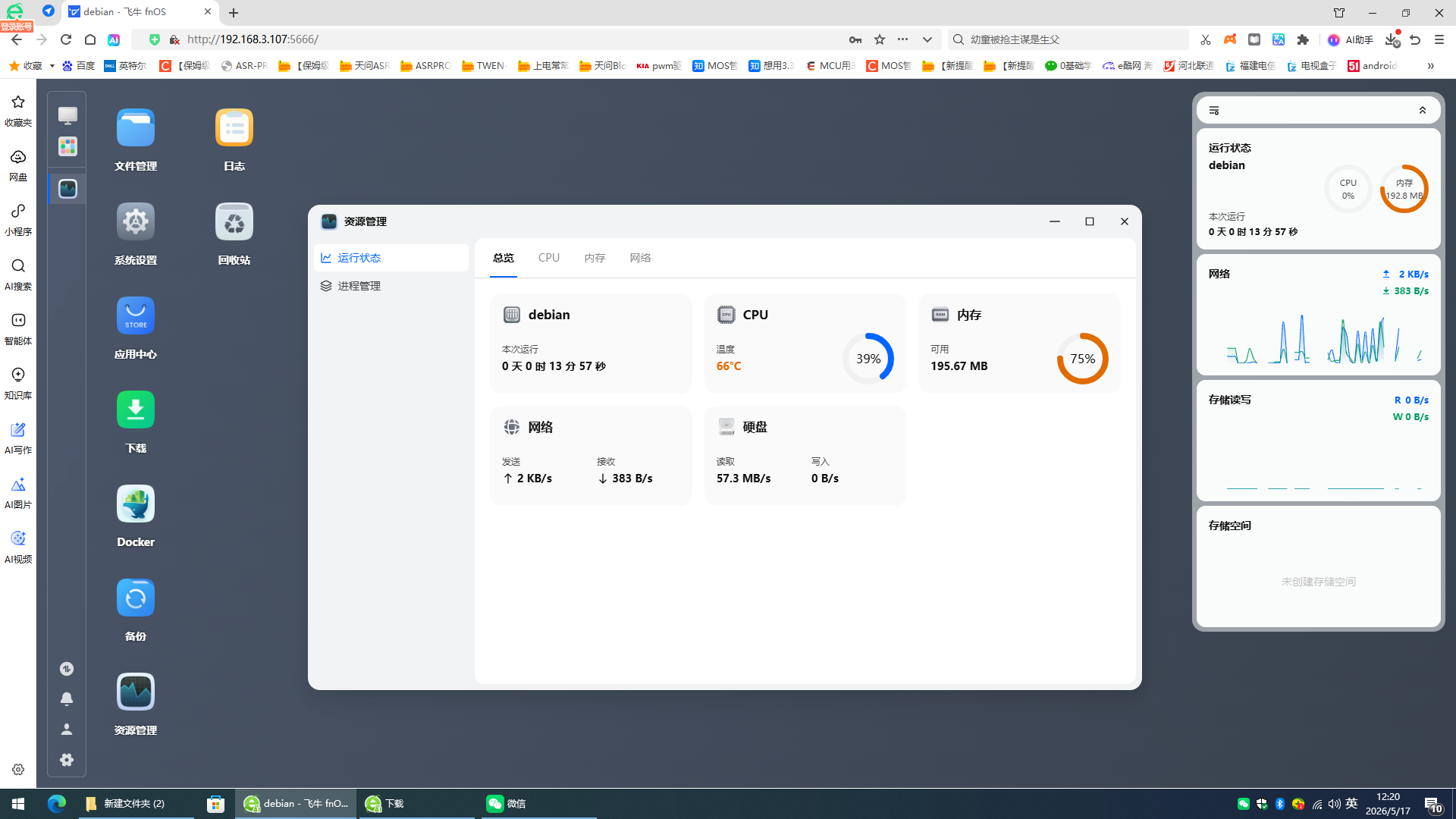Open the AI助手 assistant
This screenshot has width=1456, height=819.
(x=1351, y=39)
